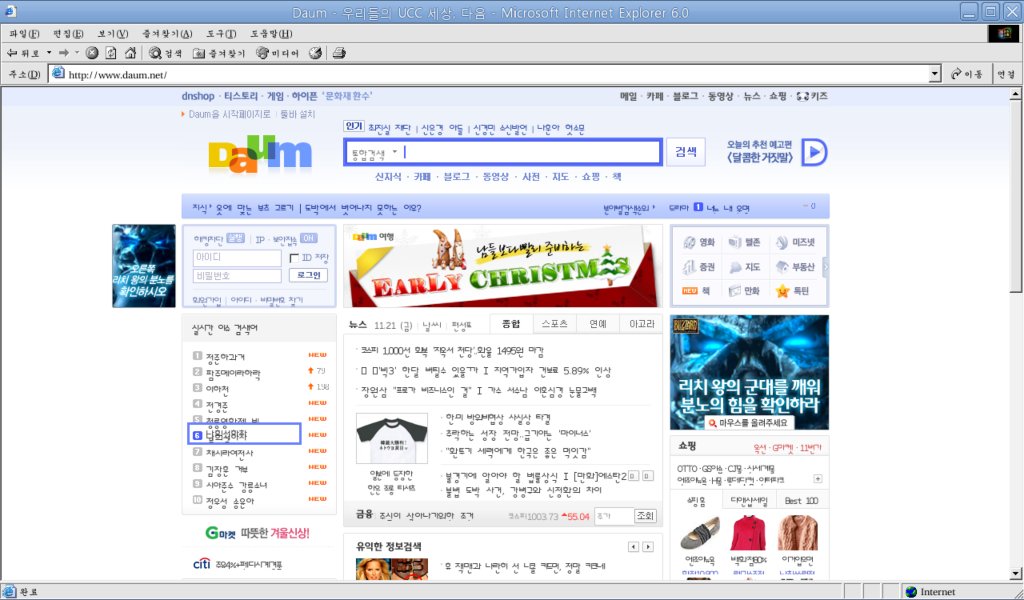Expand the shopping mall list plus button
Image resolution: width=1024 pixels, height=600 pixels.
[x=817, y=479]
